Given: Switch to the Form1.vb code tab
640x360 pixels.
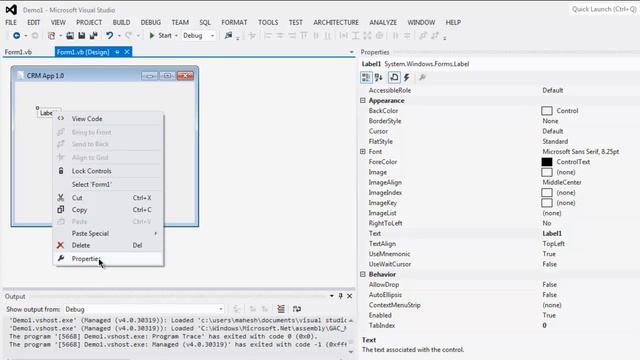Looking at the screenshot, I should [18, 52].
